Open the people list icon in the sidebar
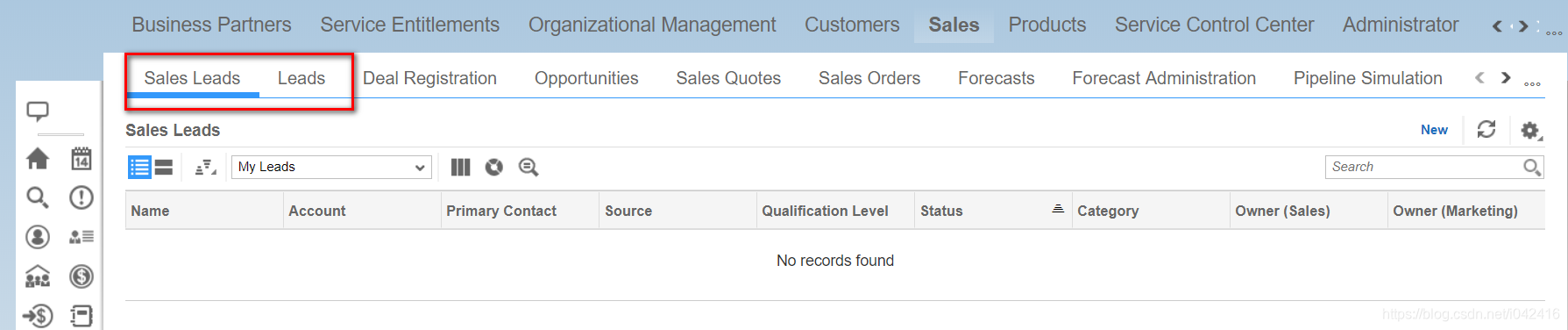 [82, 237]
